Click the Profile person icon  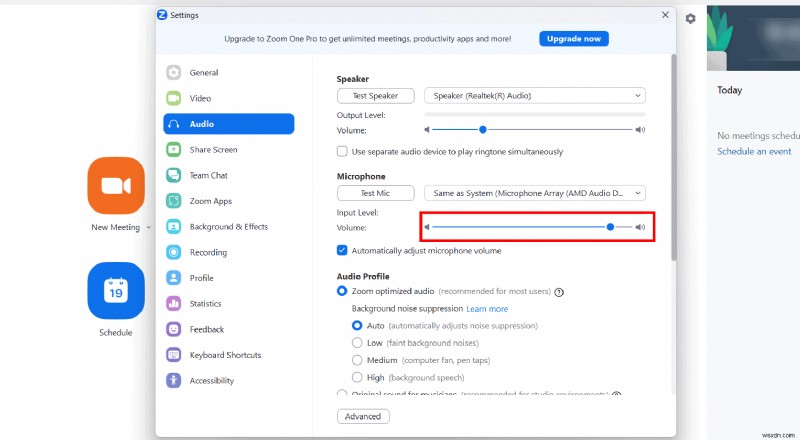click(173, 278)
